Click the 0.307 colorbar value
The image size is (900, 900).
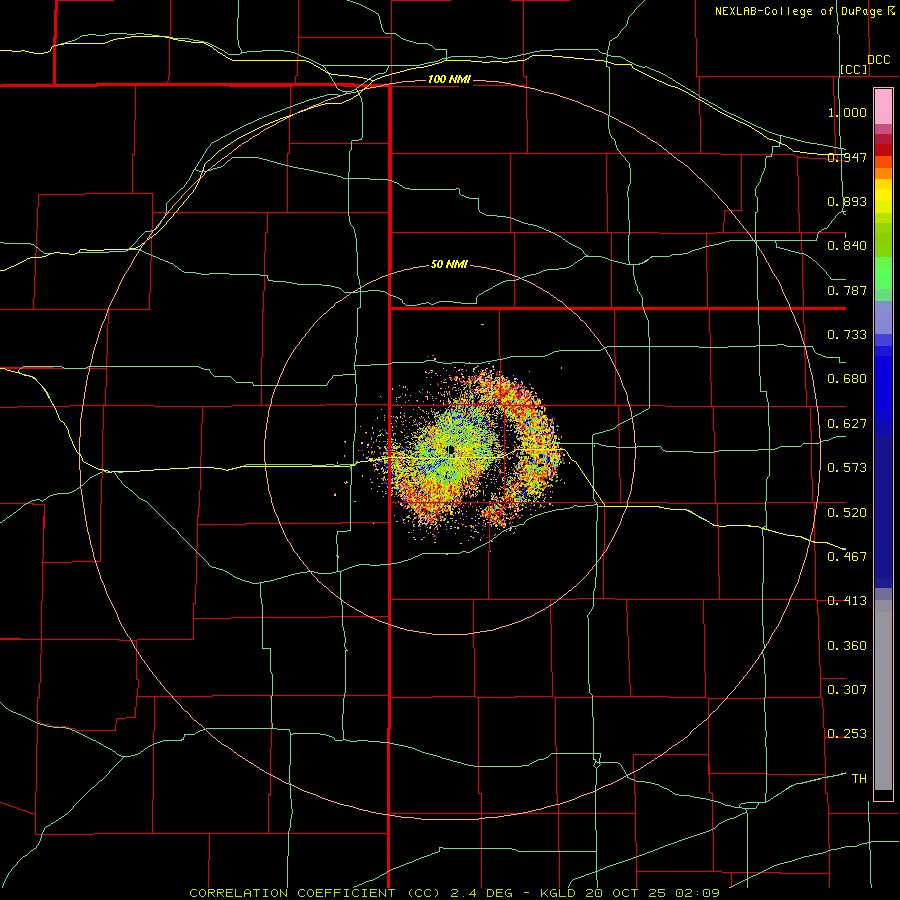pyautogui.click(x=847, y=690)
